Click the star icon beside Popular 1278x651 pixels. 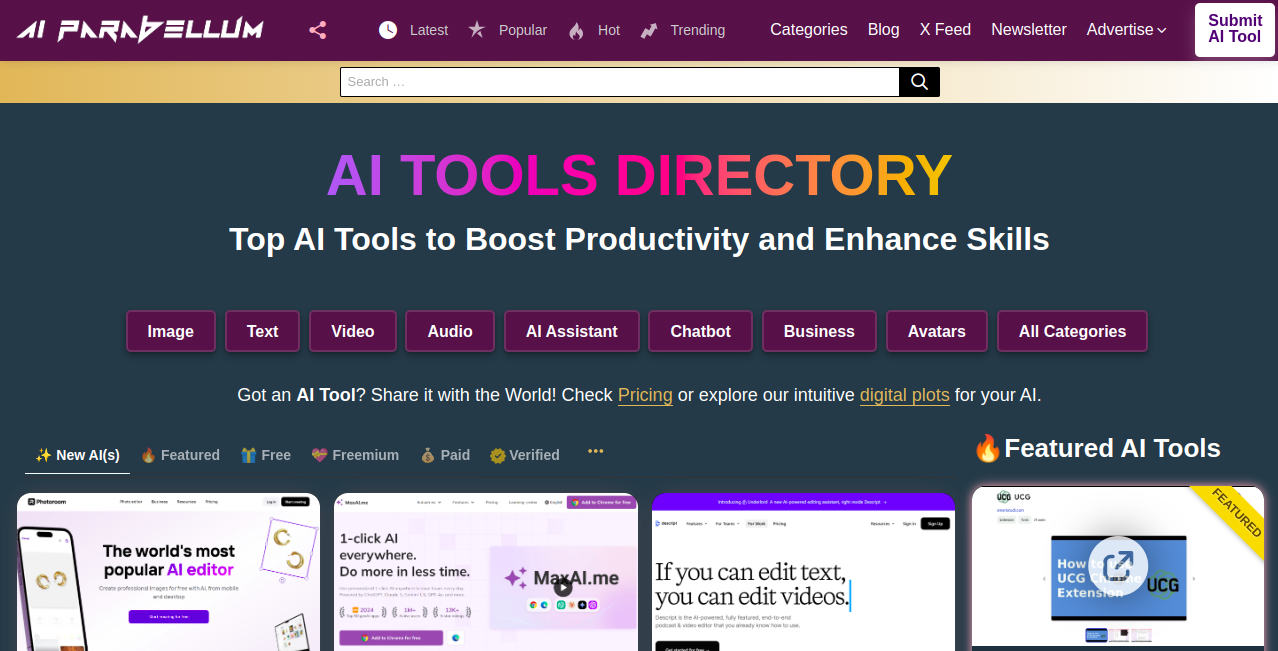tap(477, 30)
